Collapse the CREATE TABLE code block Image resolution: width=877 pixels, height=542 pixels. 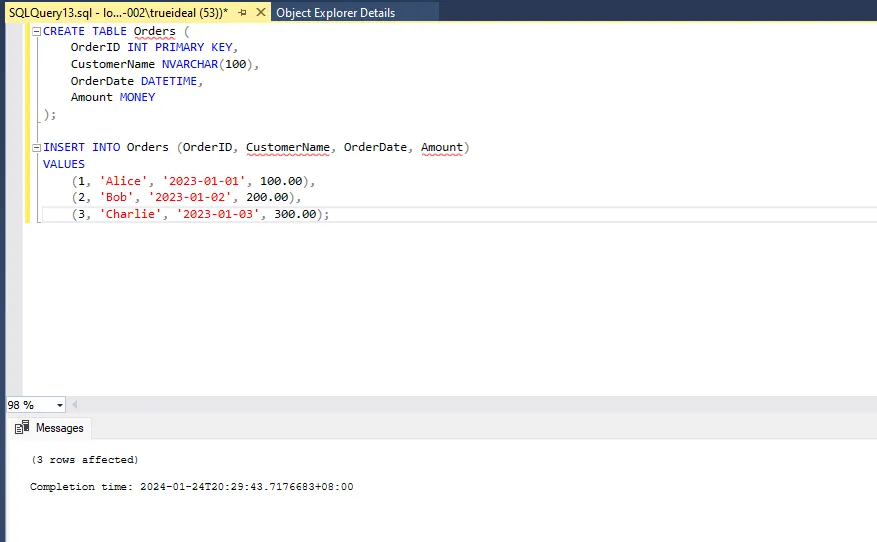click(37, 32)
